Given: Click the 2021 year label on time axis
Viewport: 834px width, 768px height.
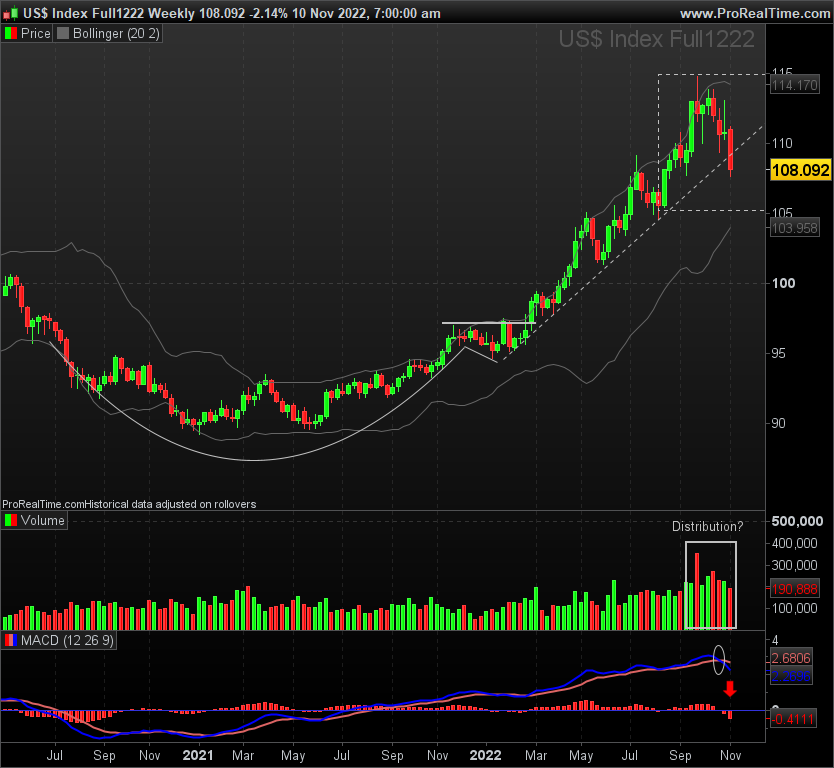Looking at the screenshot, I should point(197,755).
